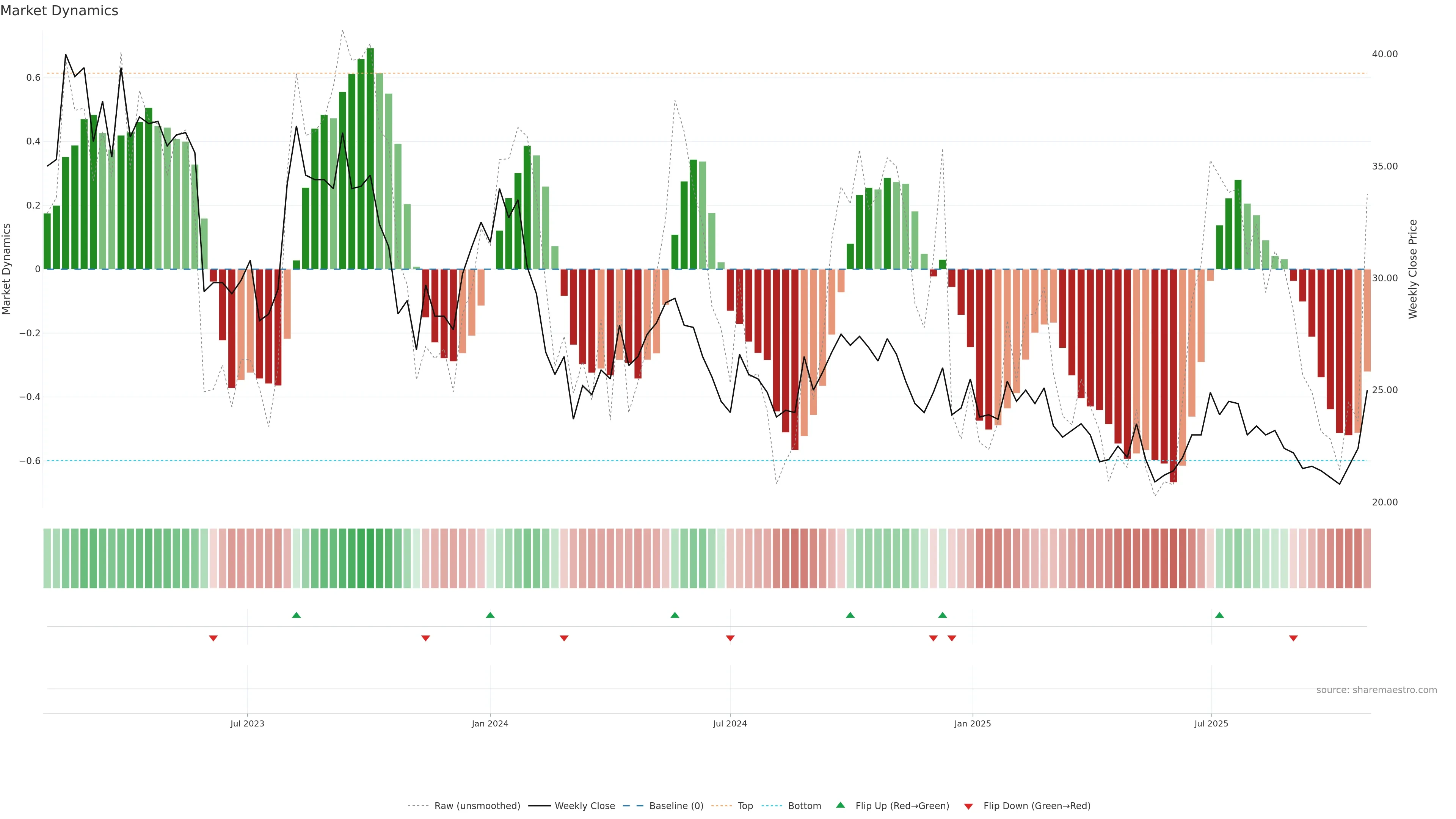Click the Flip Up green triangle legend icon
The width and height of the screenshot is (1456, 819).
[841, 805]
